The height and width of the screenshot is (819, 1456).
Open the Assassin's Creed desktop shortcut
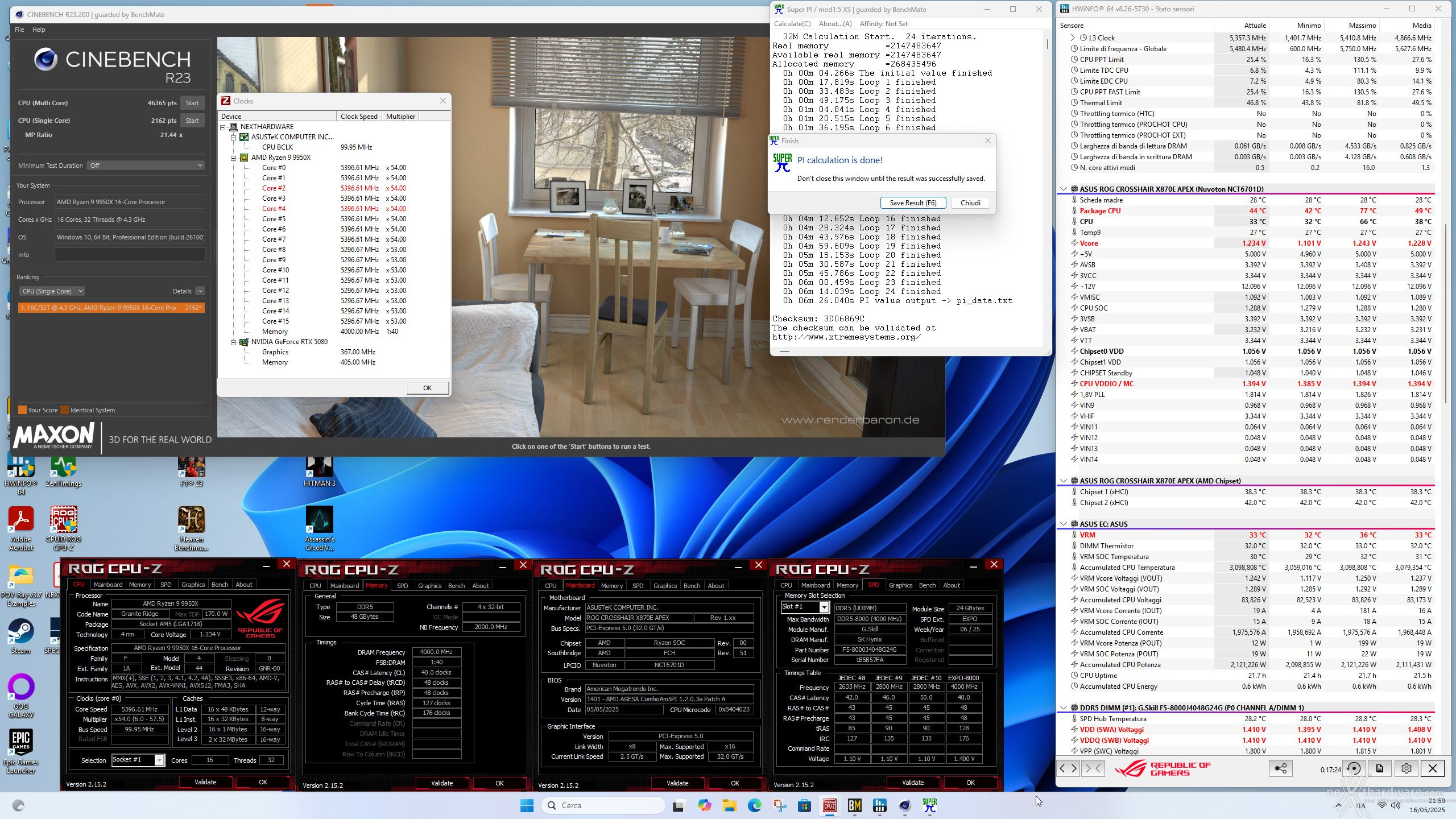[319, 529]
